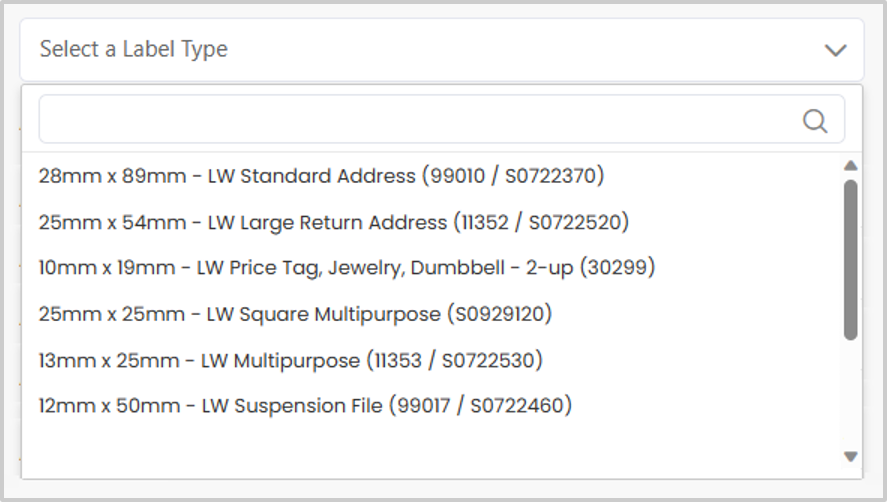This screenshot has width=888, height=502.
Task: Select the label numbered S0929120
Action: (x=295, y=314)
